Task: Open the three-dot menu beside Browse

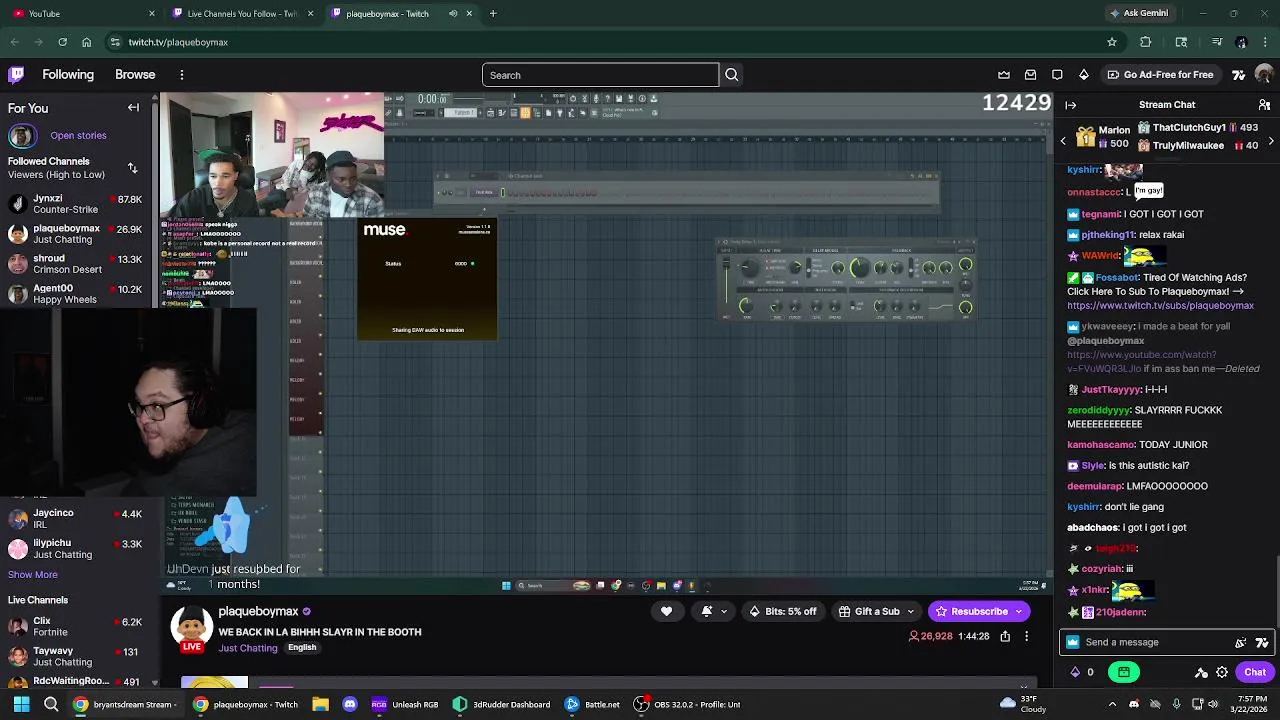Action: point(181,75)
